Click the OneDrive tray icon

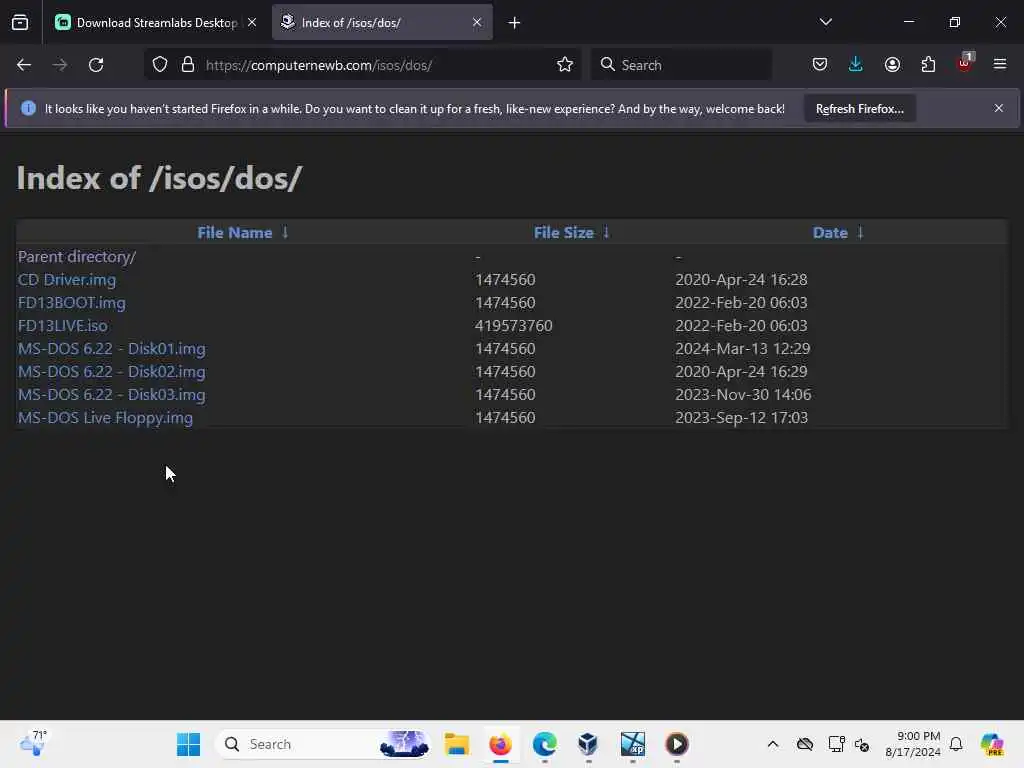[805, 744]
